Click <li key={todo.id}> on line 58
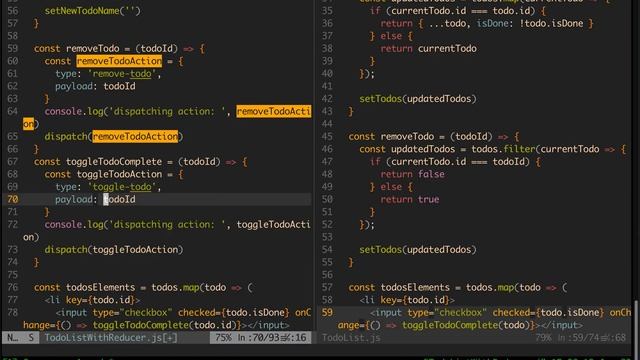 tap(407, 300)
